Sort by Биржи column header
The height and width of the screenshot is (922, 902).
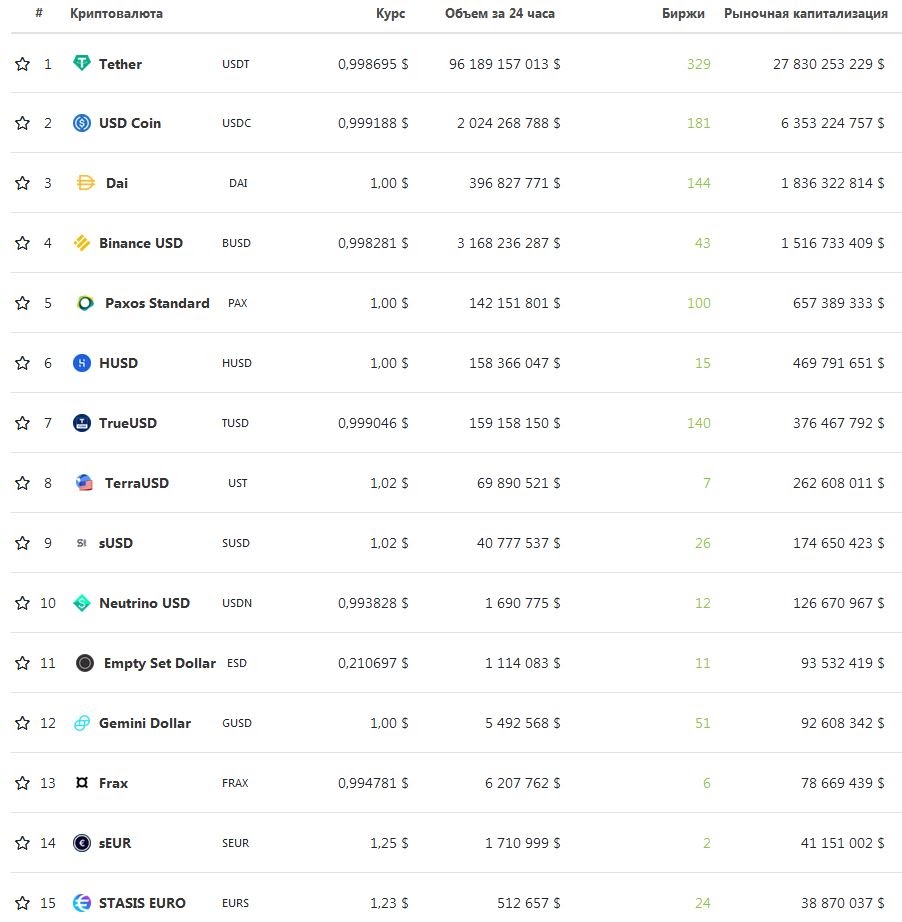click(x=683, y=14)
